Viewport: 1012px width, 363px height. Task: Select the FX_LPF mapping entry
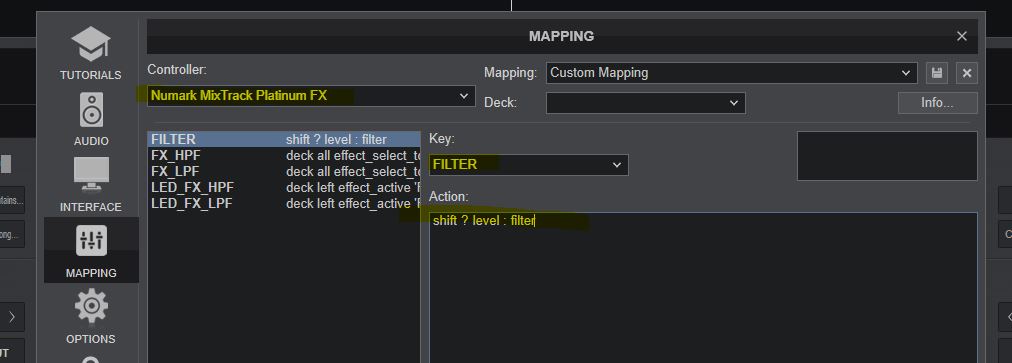click(284, 171)
